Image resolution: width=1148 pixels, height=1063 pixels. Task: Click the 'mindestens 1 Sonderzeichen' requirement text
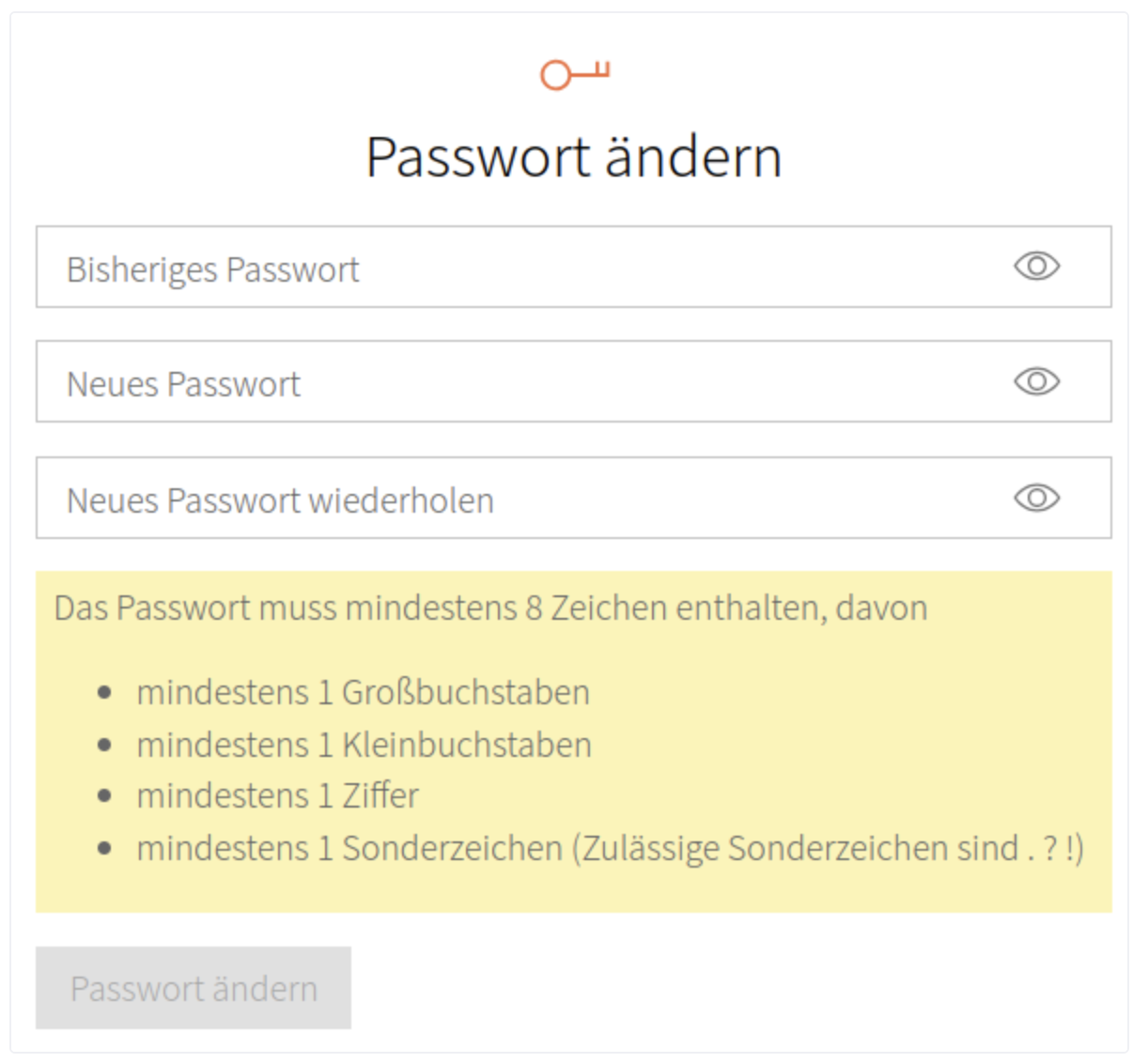(x=349, y=849)
